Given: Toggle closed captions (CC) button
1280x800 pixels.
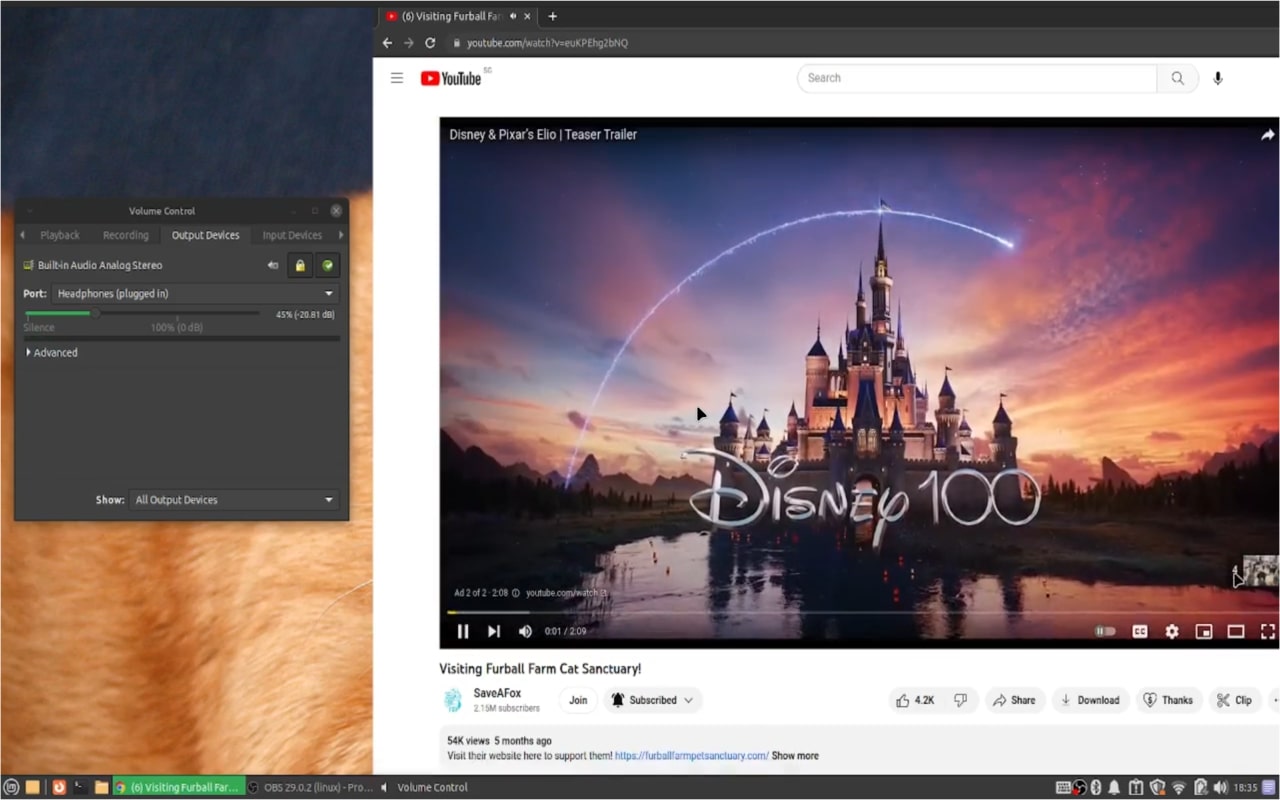Looking at the screenshot, I should 1139,631.
